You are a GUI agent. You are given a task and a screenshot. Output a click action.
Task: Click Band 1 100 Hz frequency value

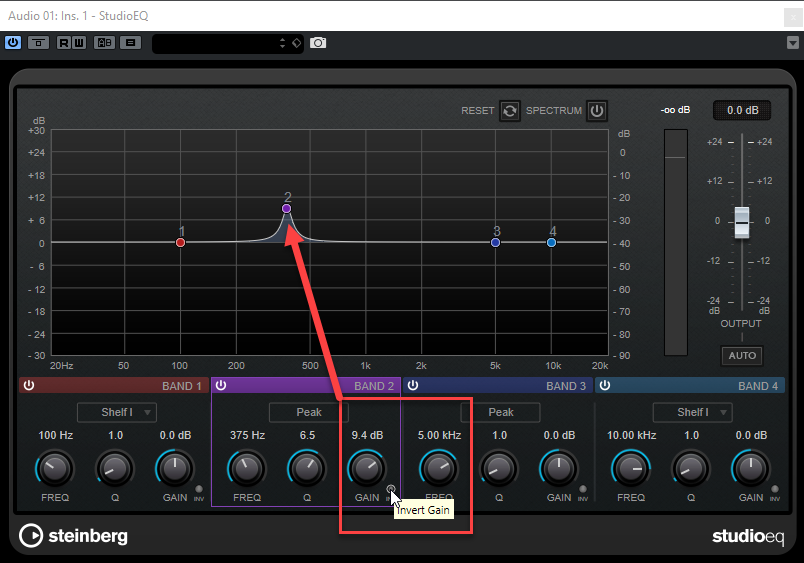click(55, 435)
